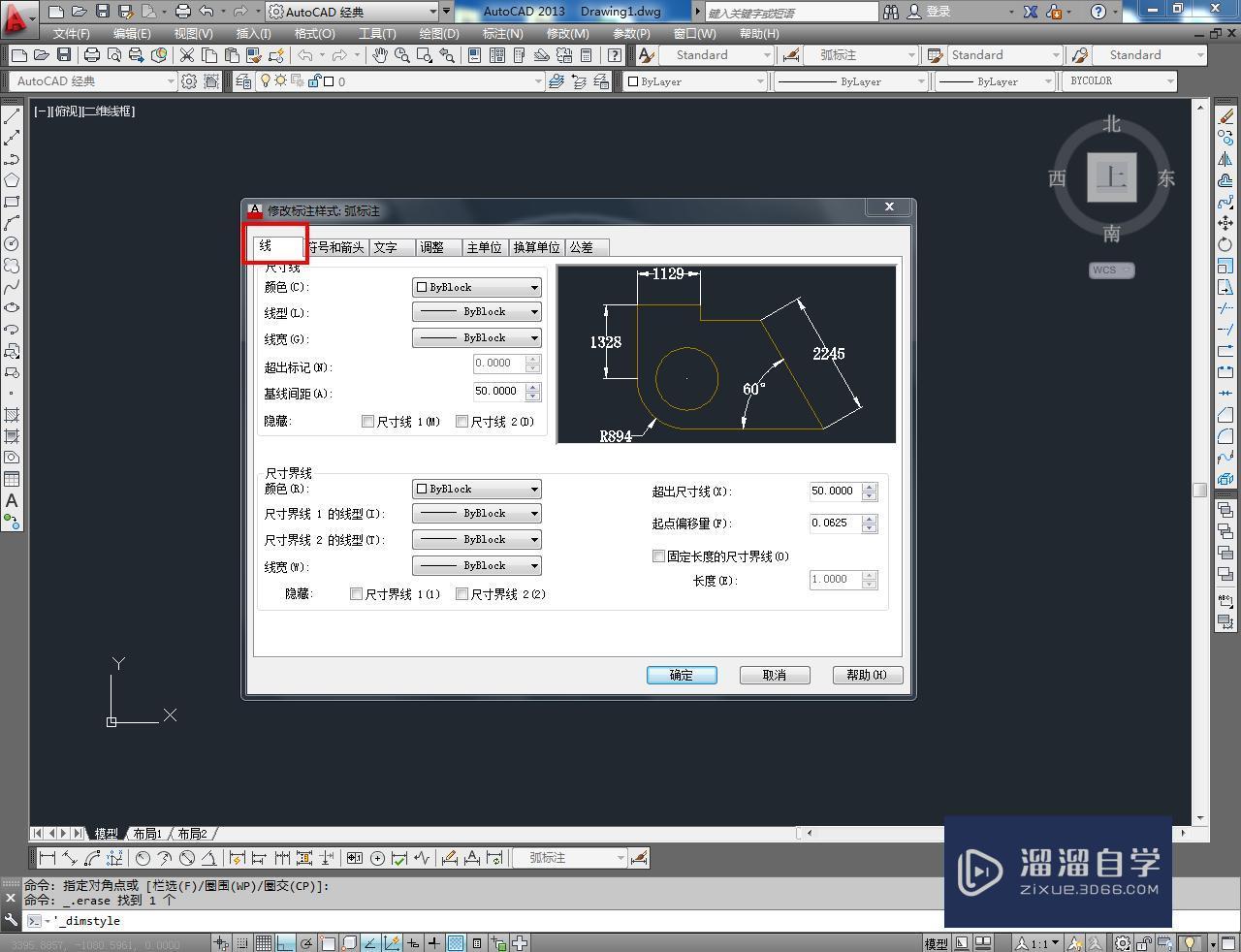Switch to 符号和箭头 tab
Viewport: 1241px width, 952px height.
[x=336, y=247]
